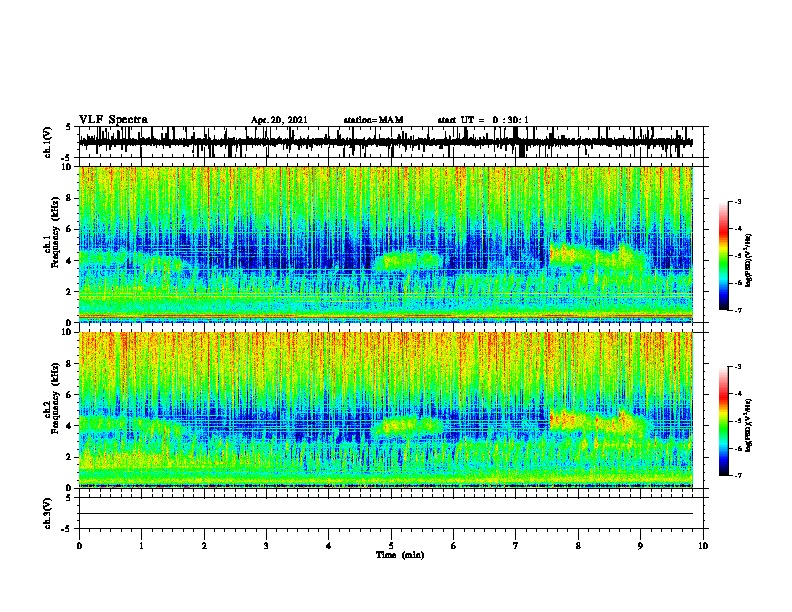Viewport: 792px width, 612px height.
Task: Click the flat ch.3 voltage trace line
Action: (x=386, y=514)
